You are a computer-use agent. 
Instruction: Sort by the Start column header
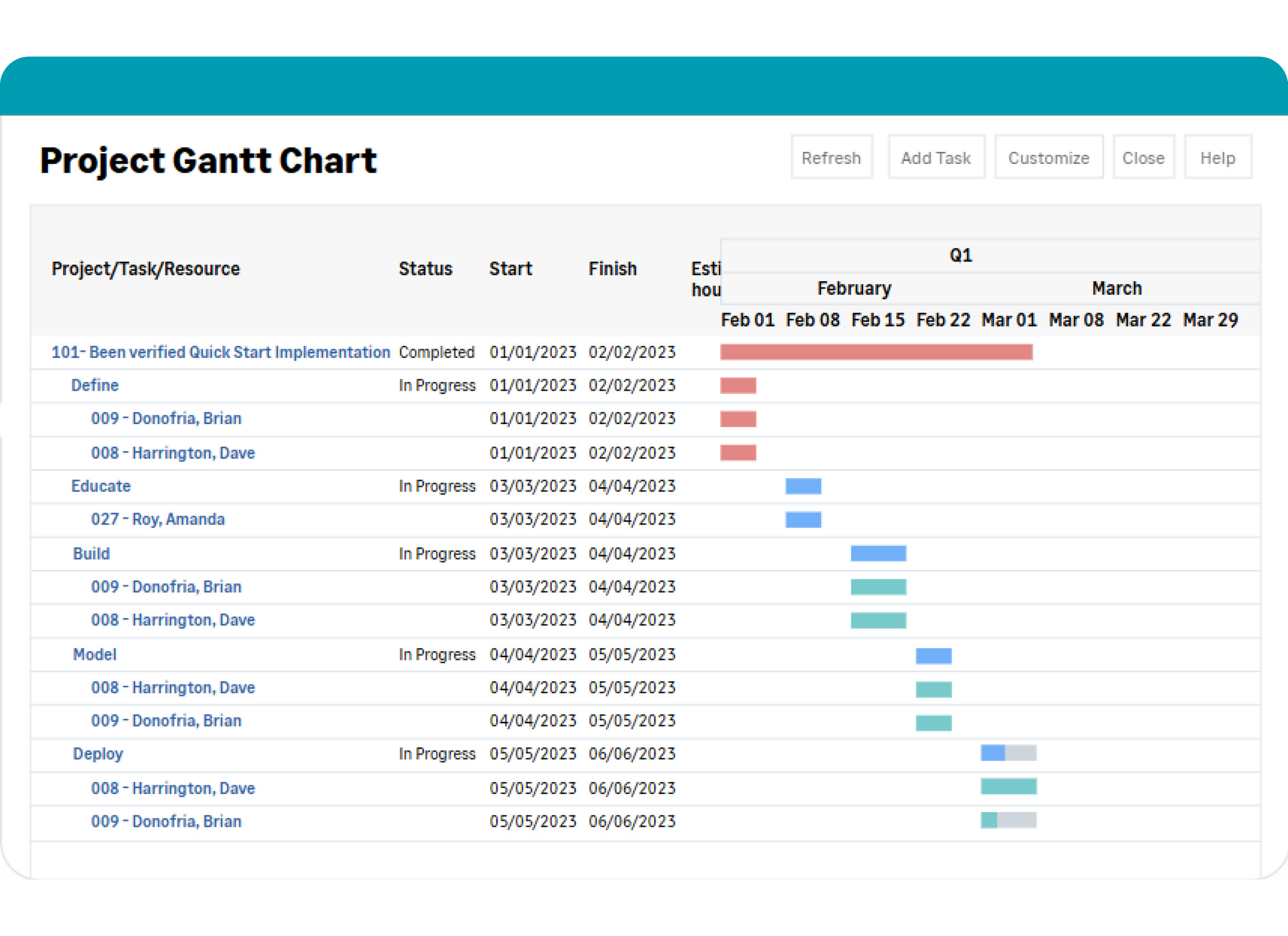tap(510, 269)
